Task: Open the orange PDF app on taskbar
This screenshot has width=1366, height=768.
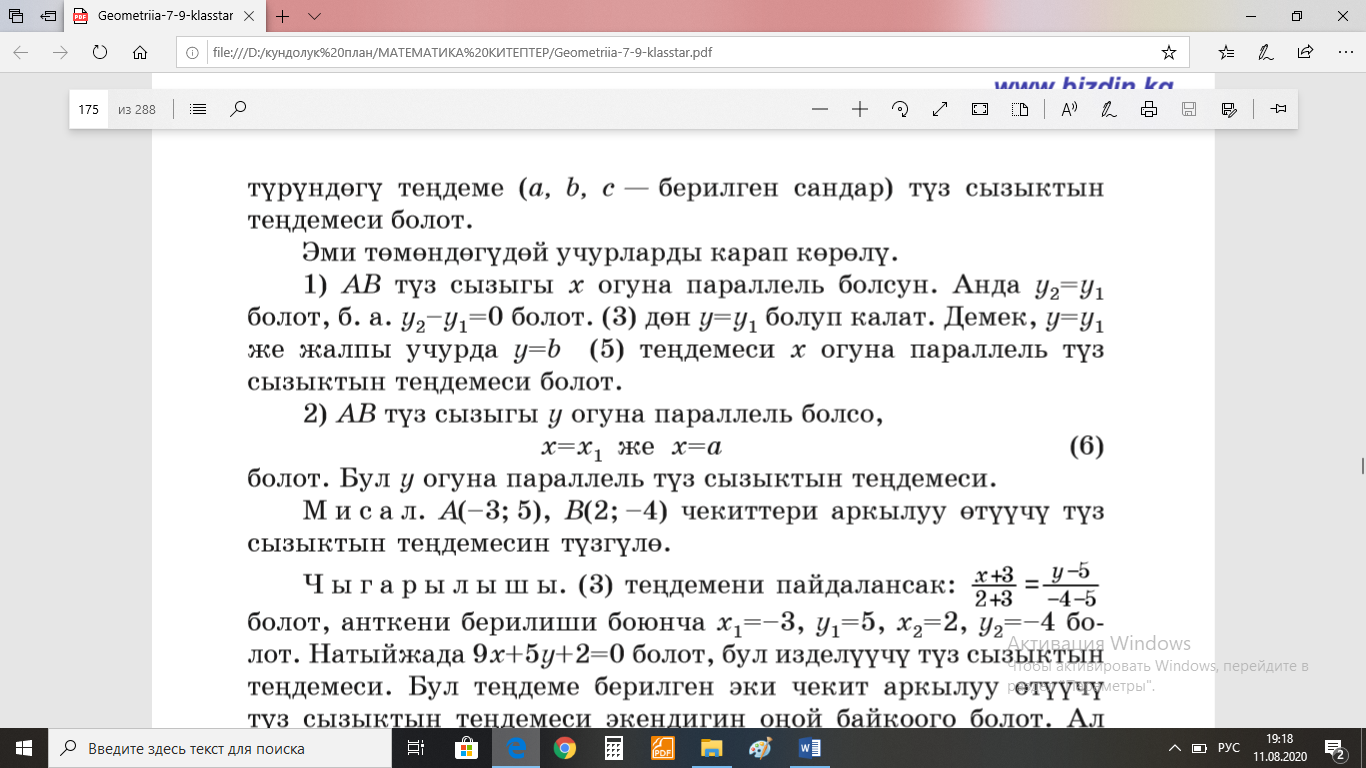Action: click(663, 748)
